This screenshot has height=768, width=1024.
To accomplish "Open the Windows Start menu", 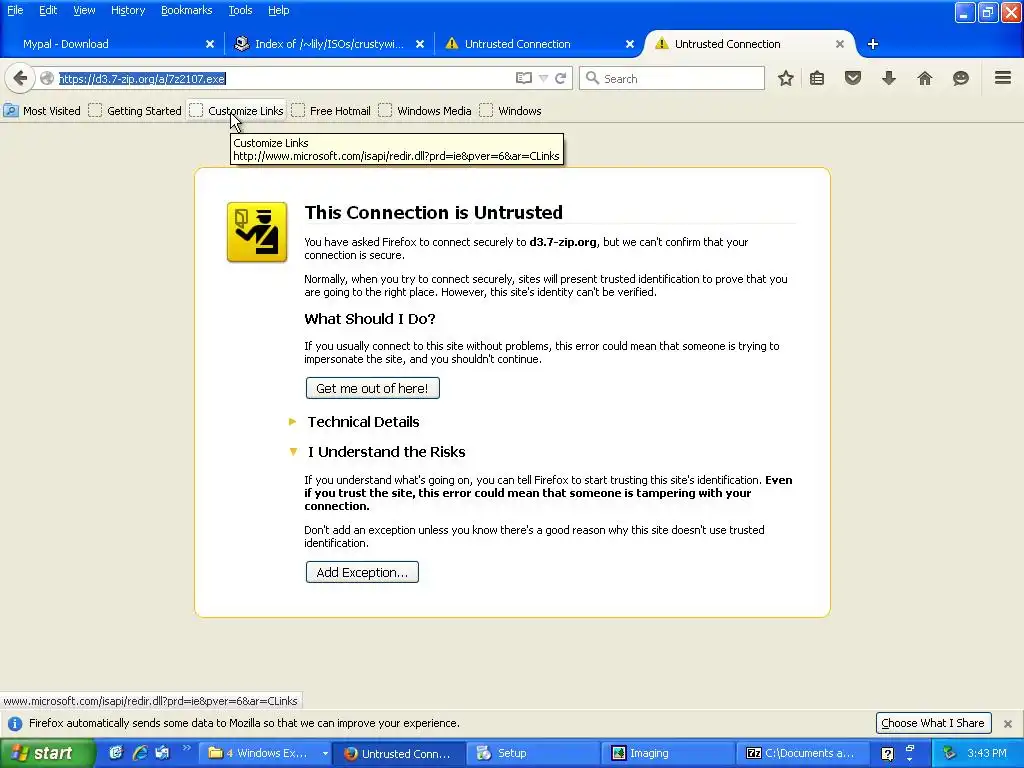I will pyautogui.click(x=47, y=753).
